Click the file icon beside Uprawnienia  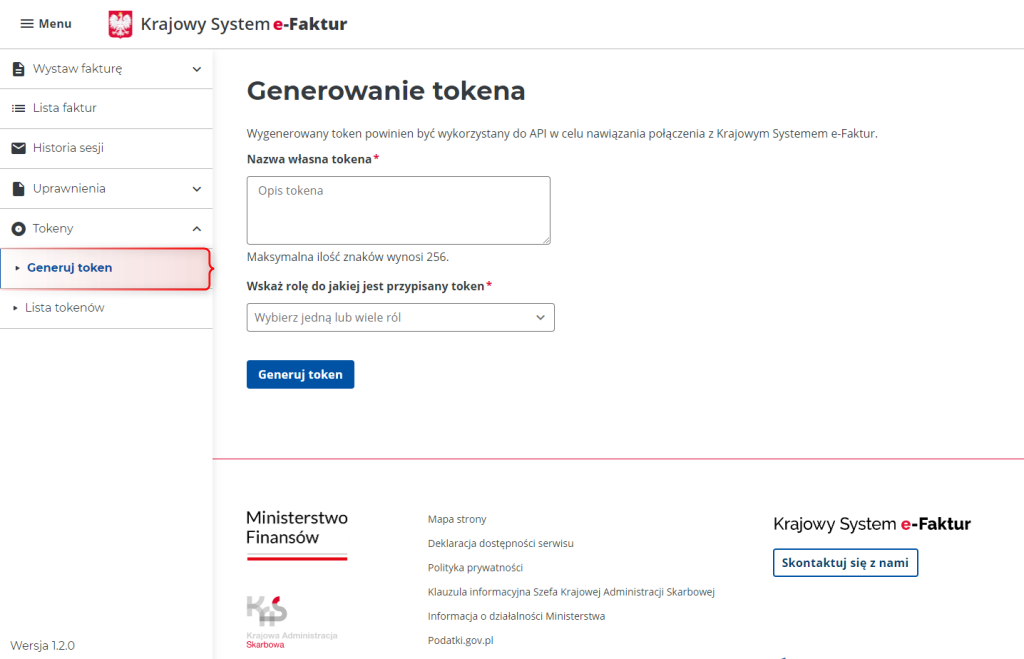pos(18,188)
